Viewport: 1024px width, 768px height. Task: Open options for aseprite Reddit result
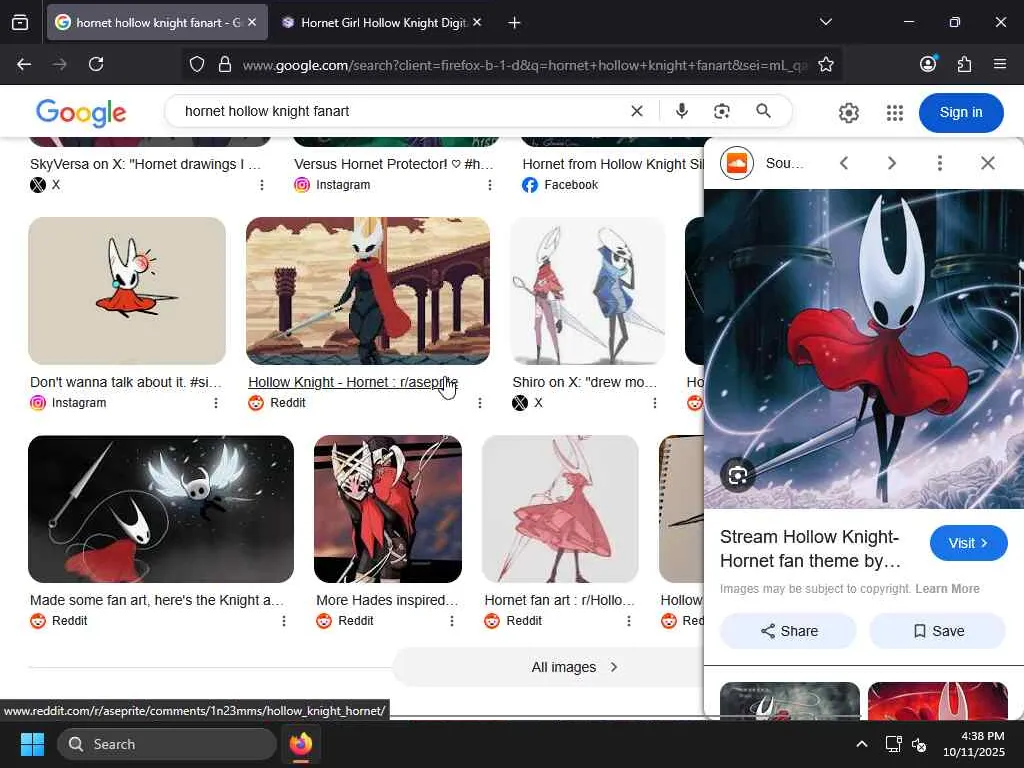tap(480, 403)
